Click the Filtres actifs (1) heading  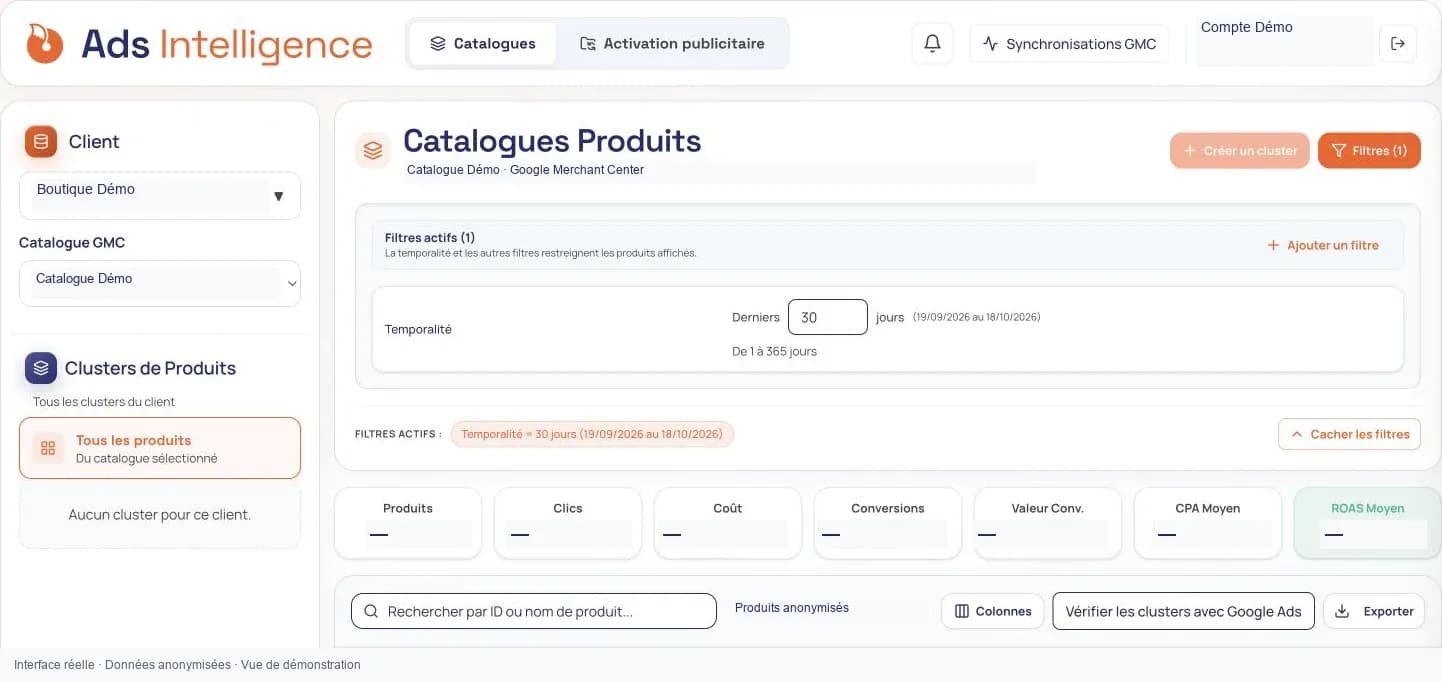[x=430, y=238]
